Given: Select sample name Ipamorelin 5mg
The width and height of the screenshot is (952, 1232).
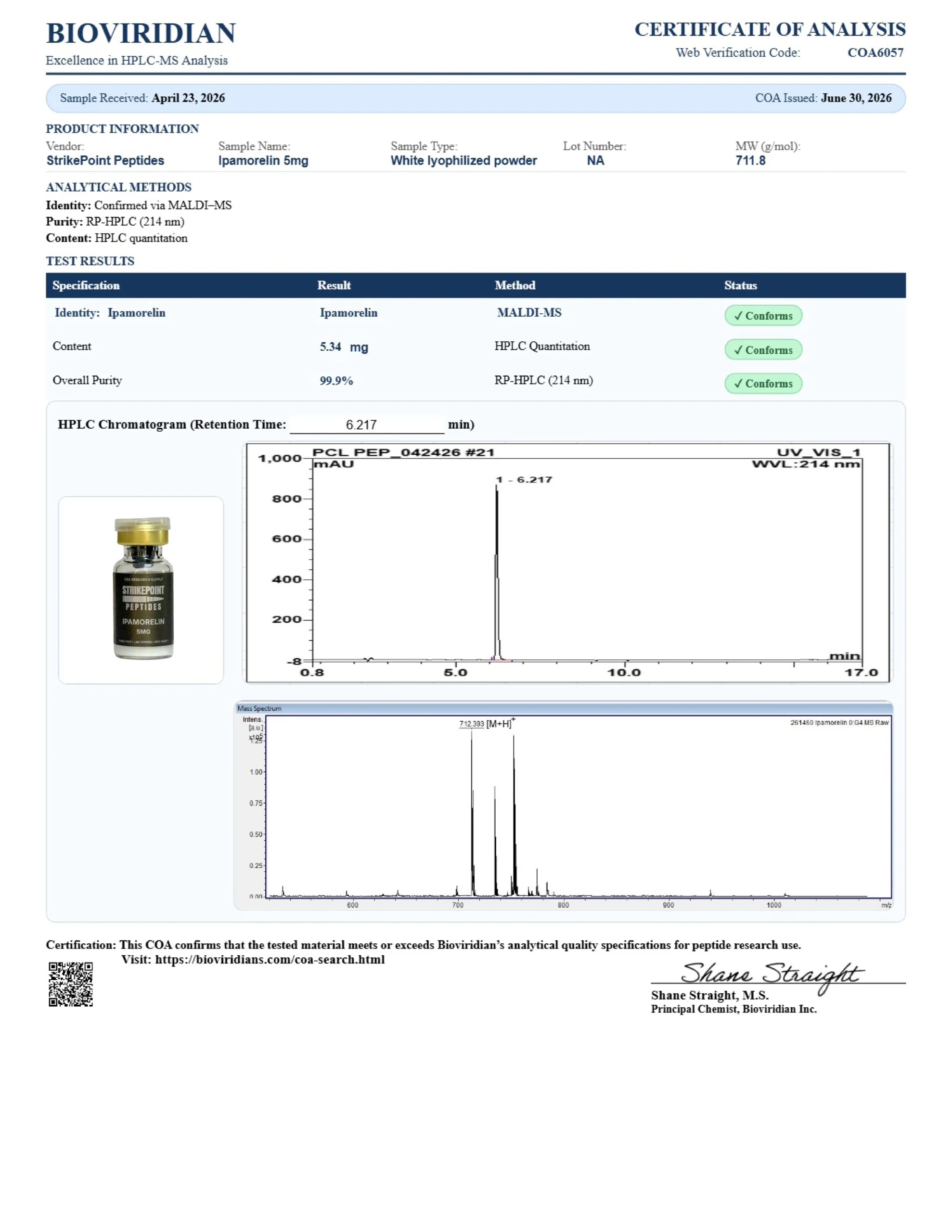Looking at the screenshot, I should (264, 161).
